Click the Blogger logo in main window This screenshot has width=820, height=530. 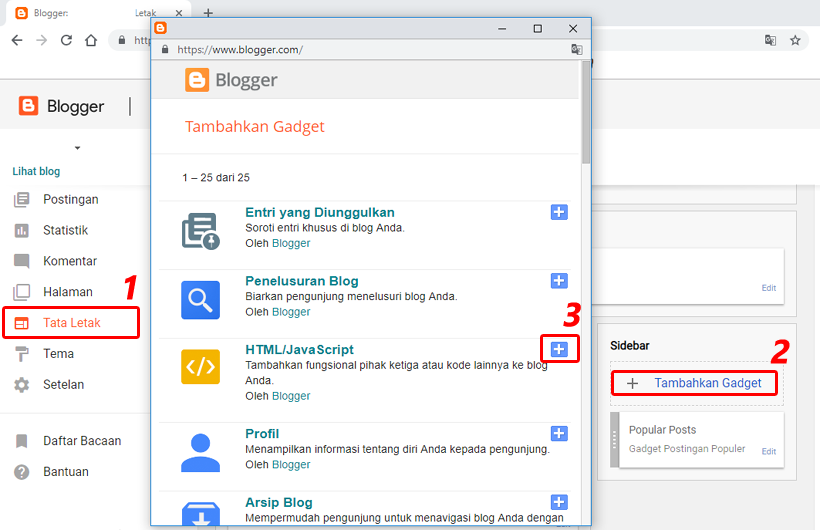point(61,106)
